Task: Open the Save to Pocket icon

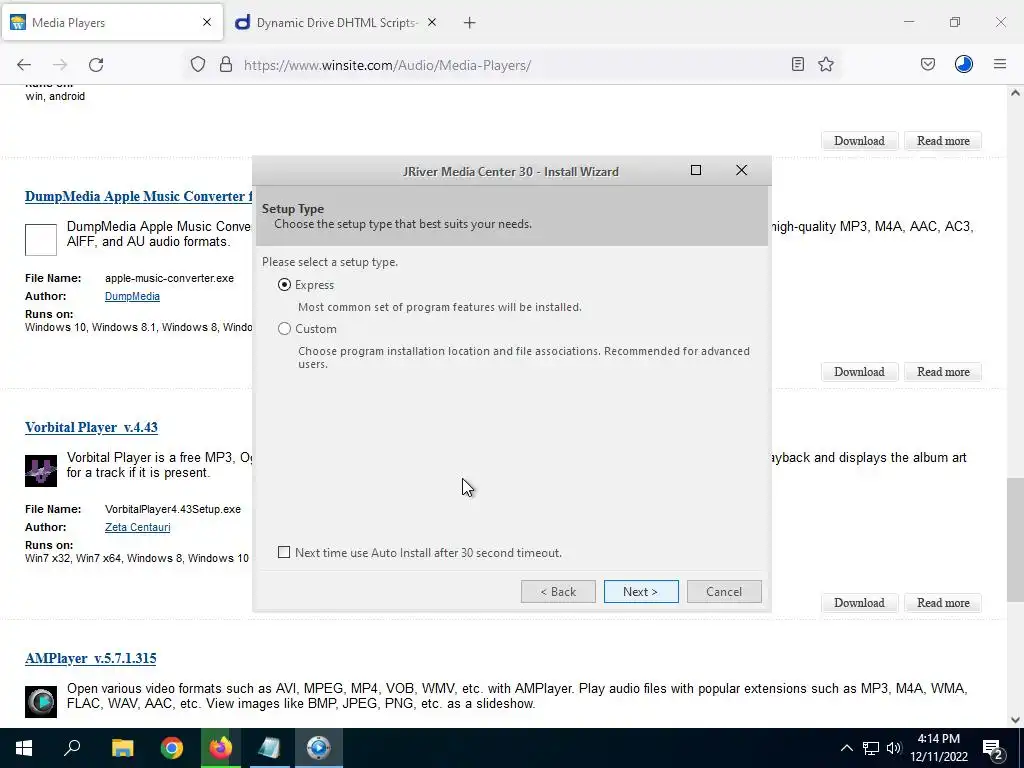Action: coord(928,64)
